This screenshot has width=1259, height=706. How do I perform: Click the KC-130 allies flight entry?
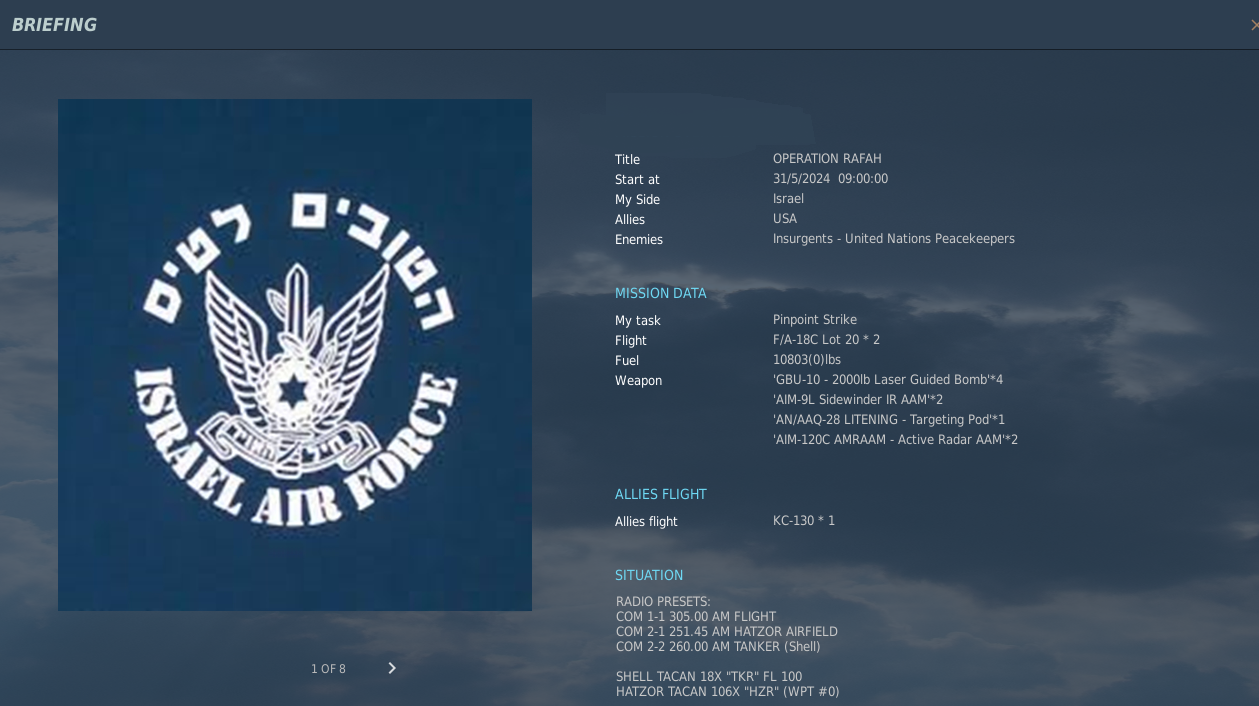(803, 521)
